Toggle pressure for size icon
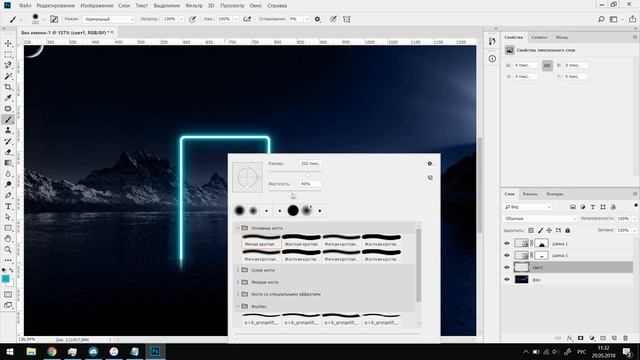 333,19
